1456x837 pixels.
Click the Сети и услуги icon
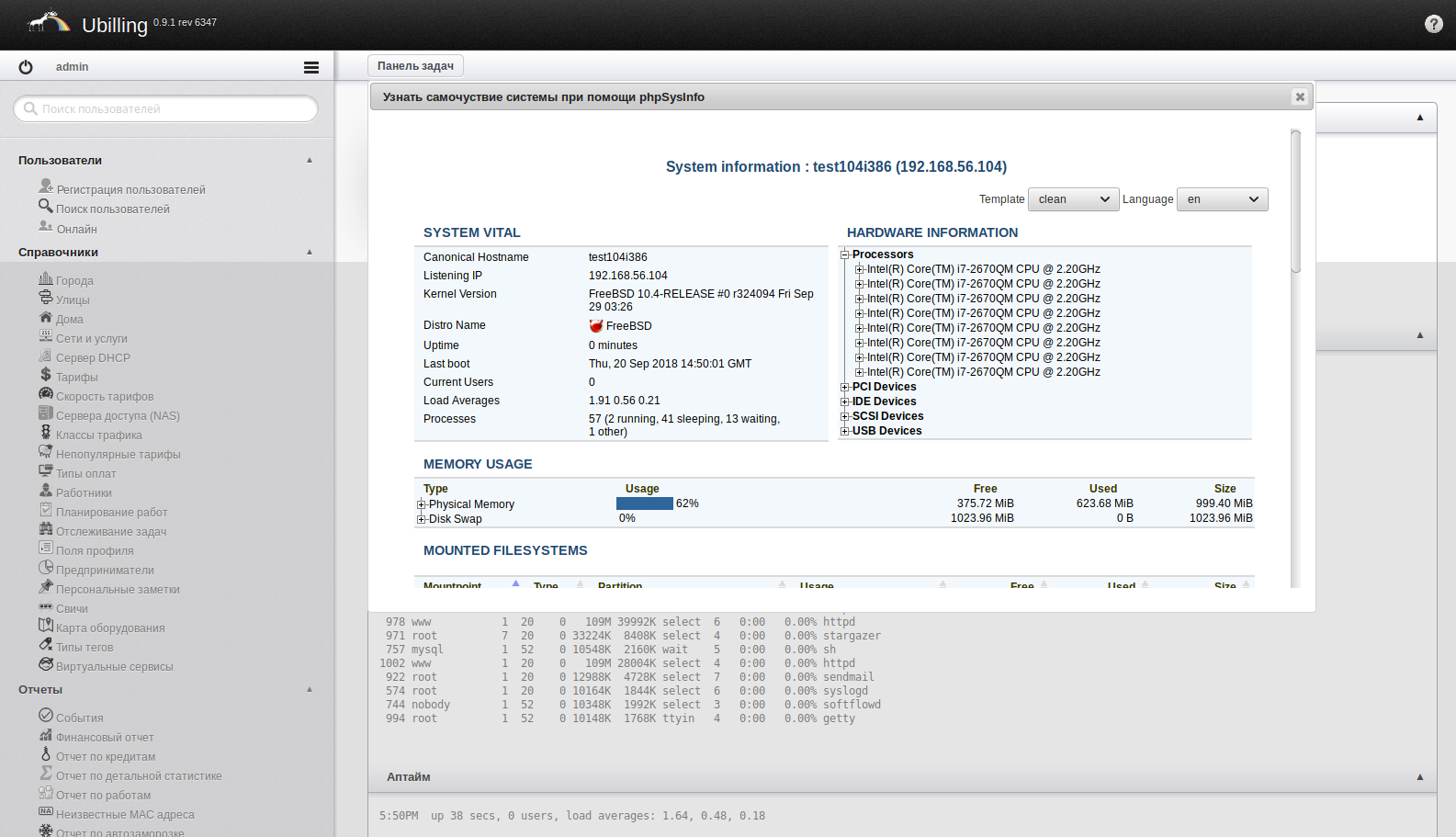pyautogui.click(x=46, y=335)
